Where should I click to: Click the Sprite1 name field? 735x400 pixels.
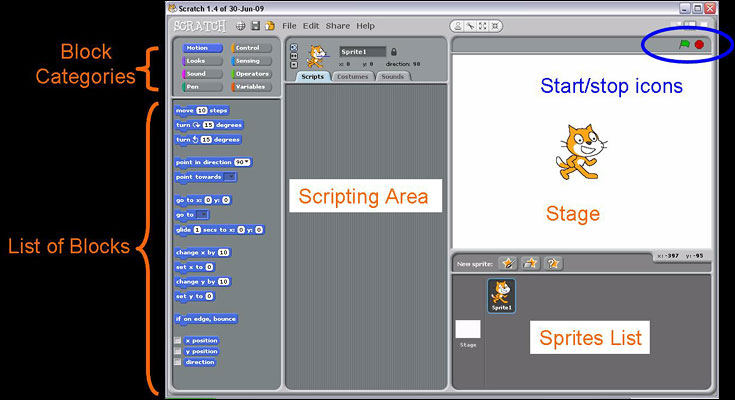coord(363,52)
